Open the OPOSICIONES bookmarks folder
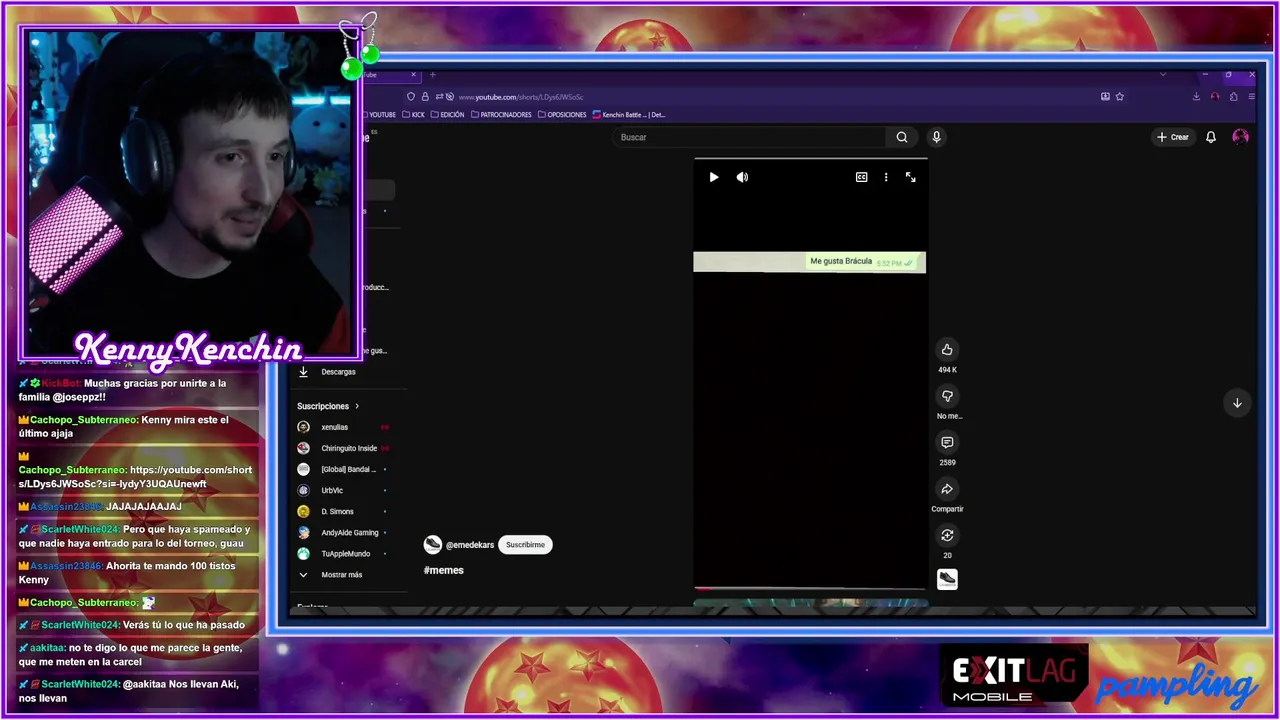 point(562,115)
